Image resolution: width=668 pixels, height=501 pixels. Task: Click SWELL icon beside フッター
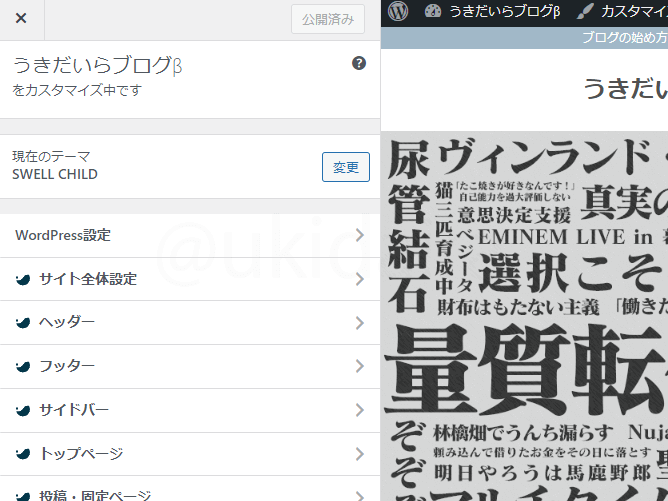click(x=23, y=366)
